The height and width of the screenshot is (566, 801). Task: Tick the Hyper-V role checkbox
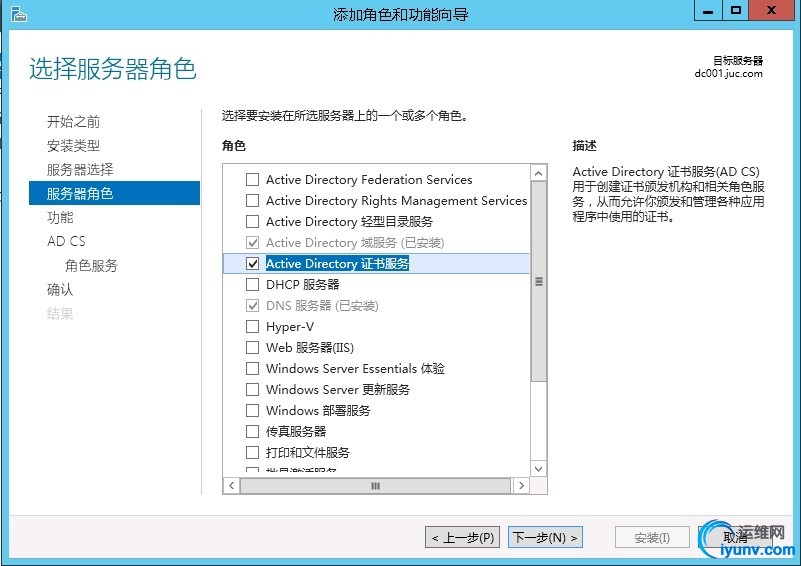pyautogui.click(x=252, y=326)
